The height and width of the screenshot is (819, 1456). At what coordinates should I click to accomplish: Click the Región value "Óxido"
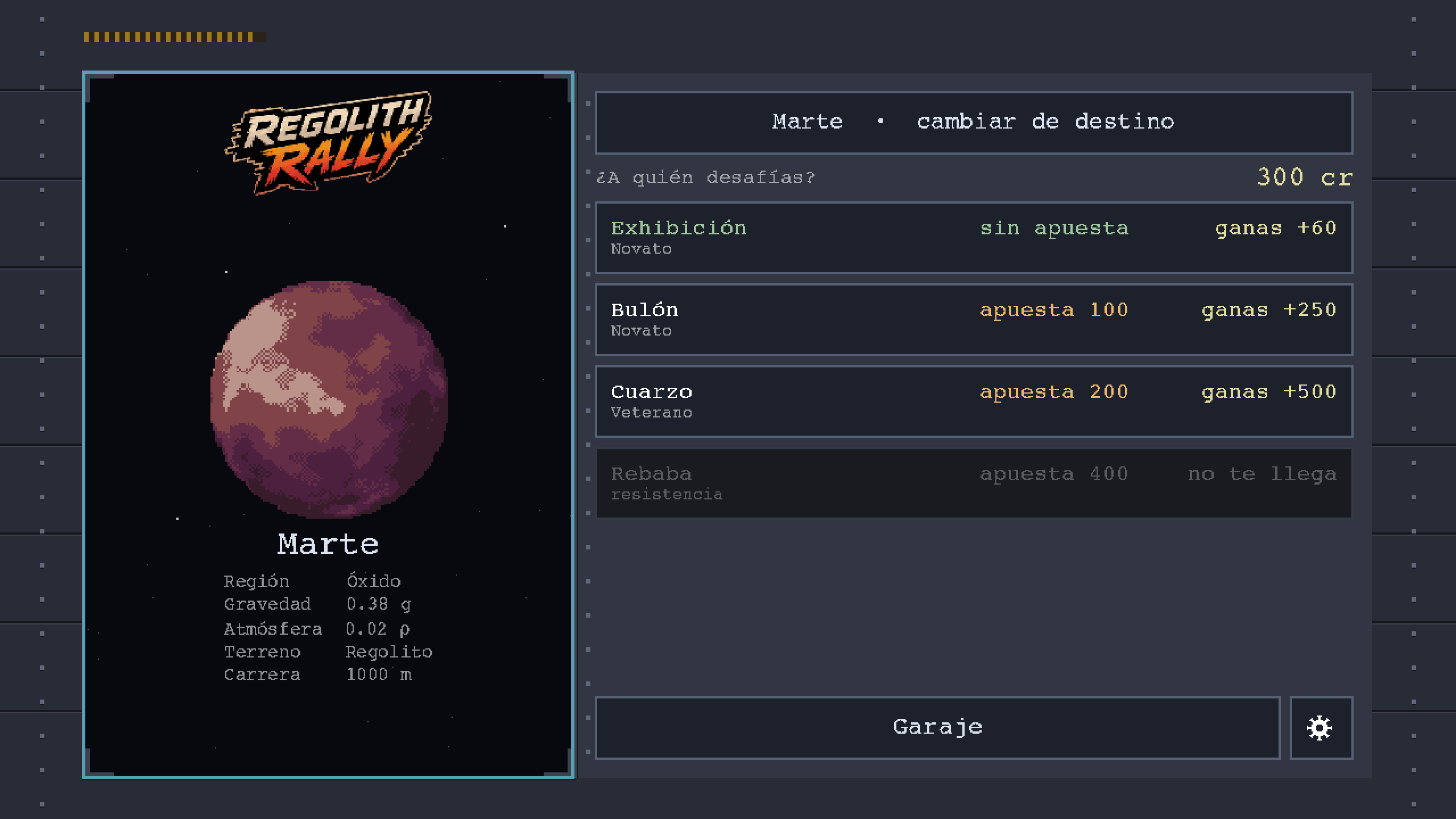pos(374,581)
